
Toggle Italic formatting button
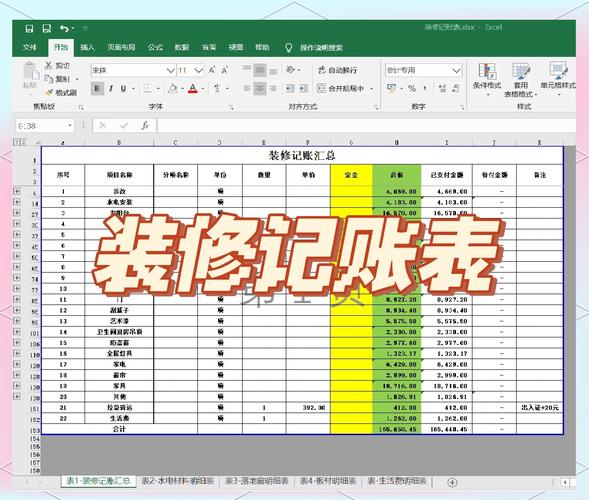point(111,89)
